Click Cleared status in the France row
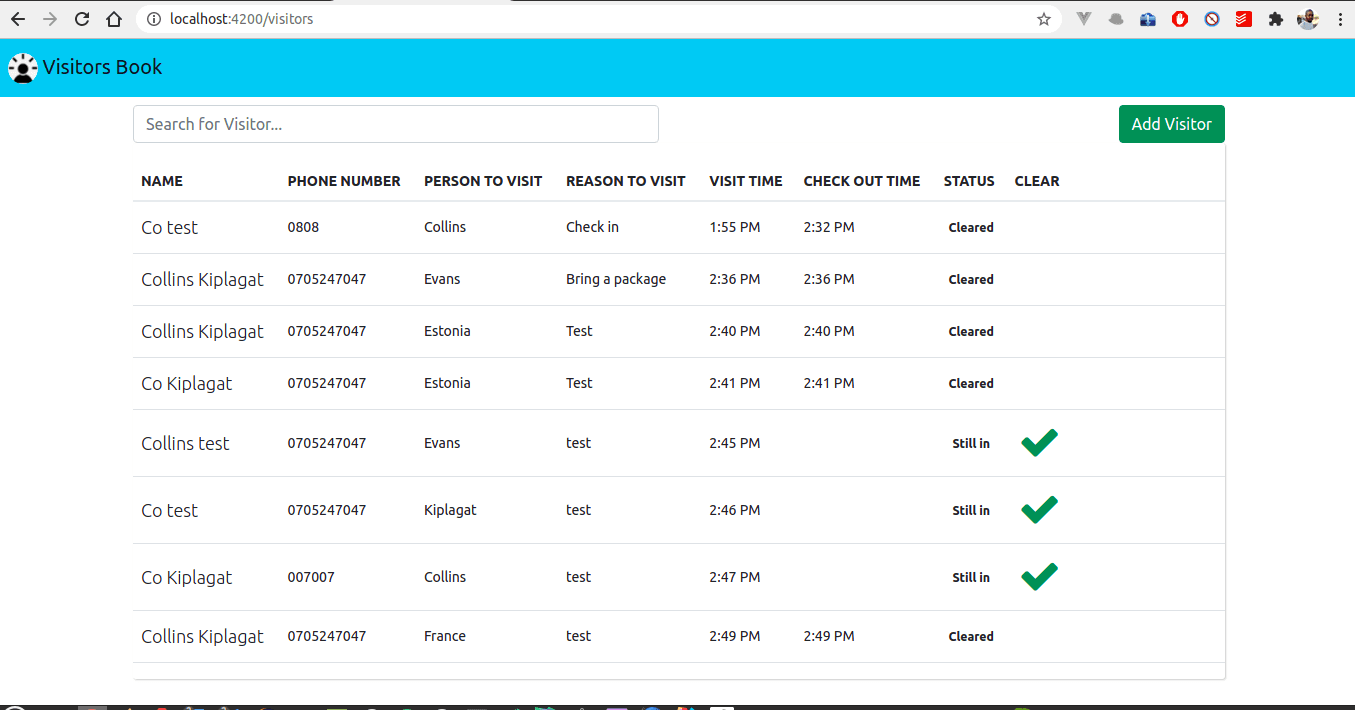This screenshot has height=710, width=1355. [971, 636]
